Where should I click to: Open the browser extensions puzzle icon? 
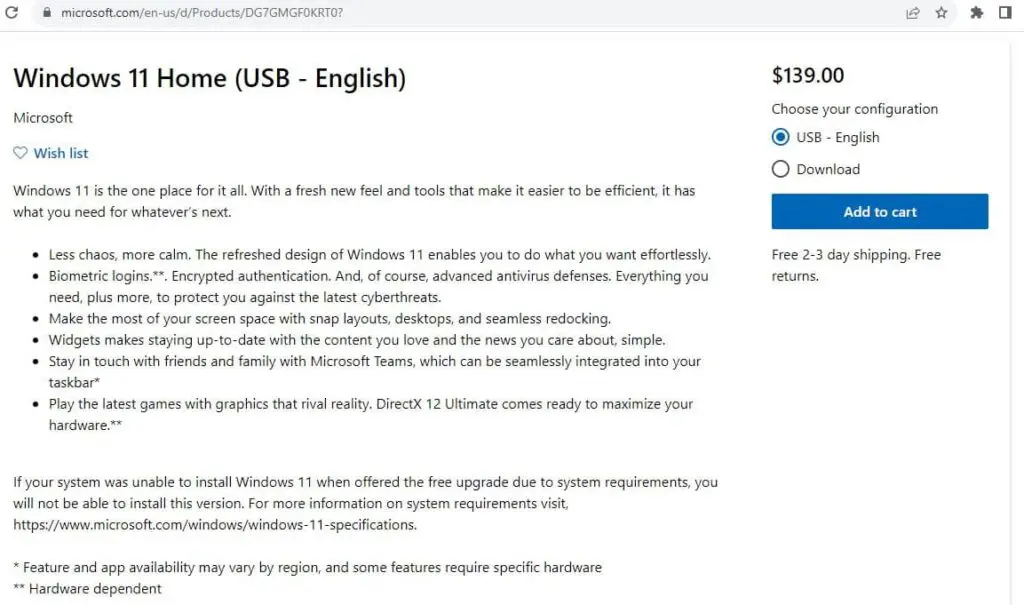975,13
